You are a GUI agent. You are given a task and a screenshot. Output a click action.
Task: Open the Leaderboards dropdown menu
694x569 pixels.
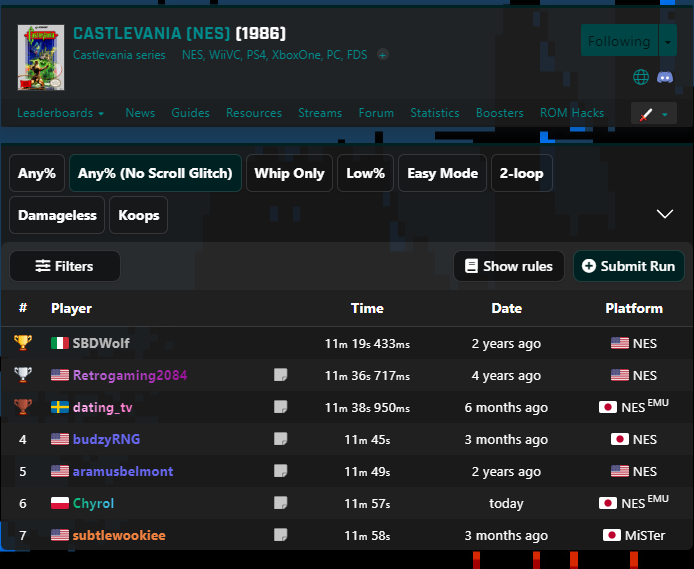(60, 113)
